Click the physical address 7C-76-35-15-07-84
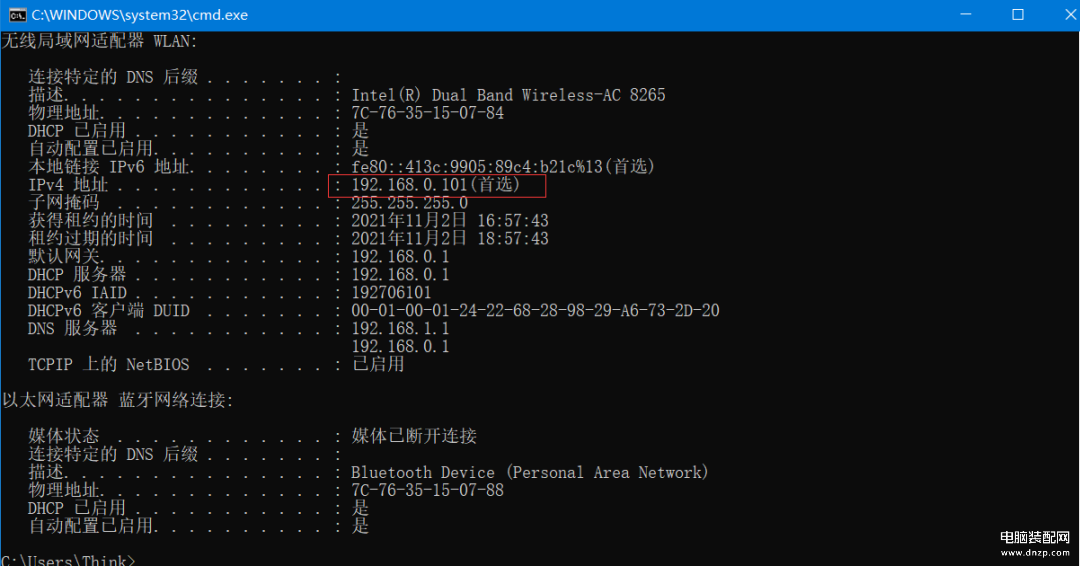The image size is (1080, 566). (428, 113)
